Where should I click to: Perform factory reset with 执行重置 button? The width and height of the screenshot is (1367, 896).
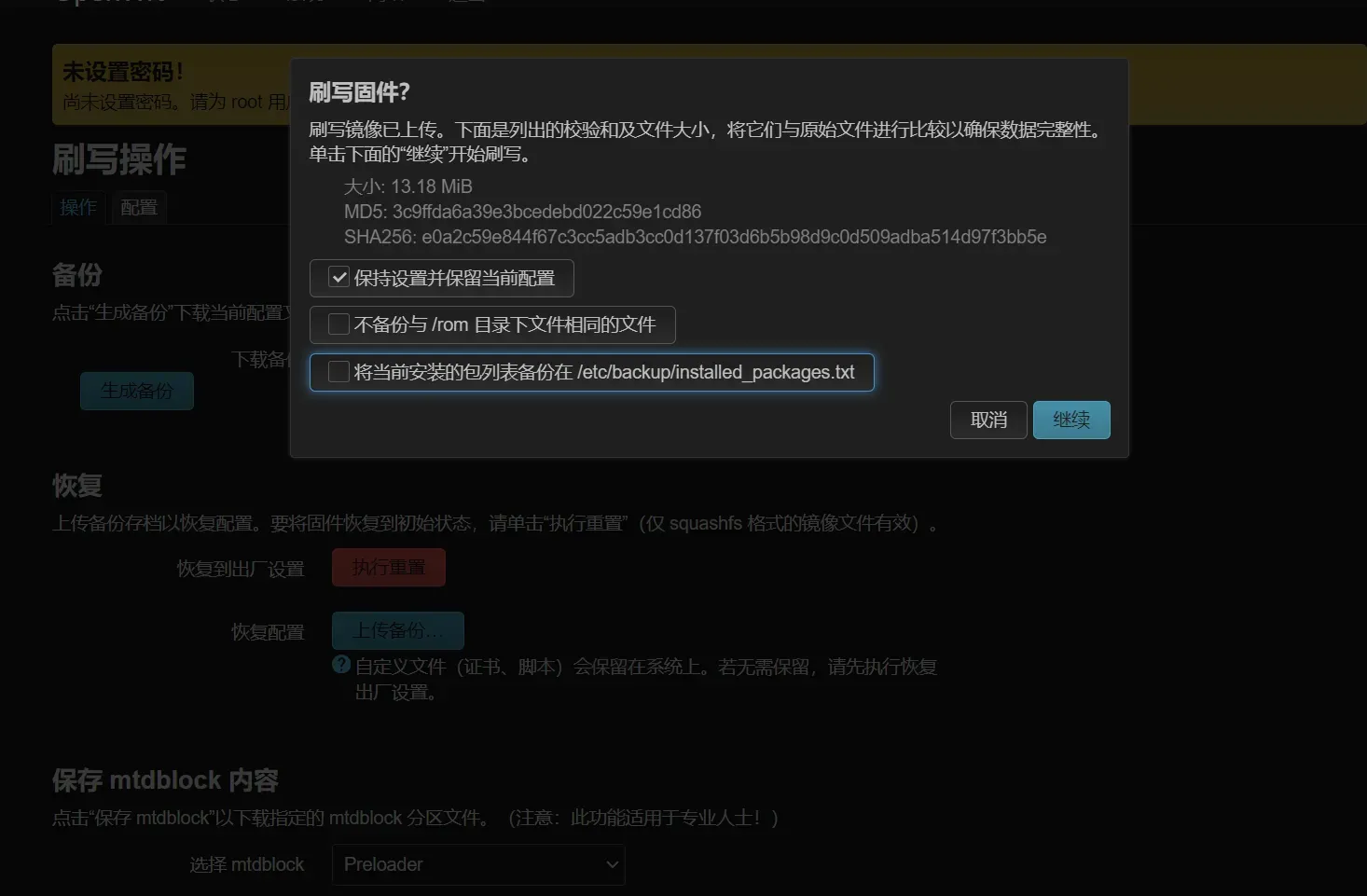(389, 567)
